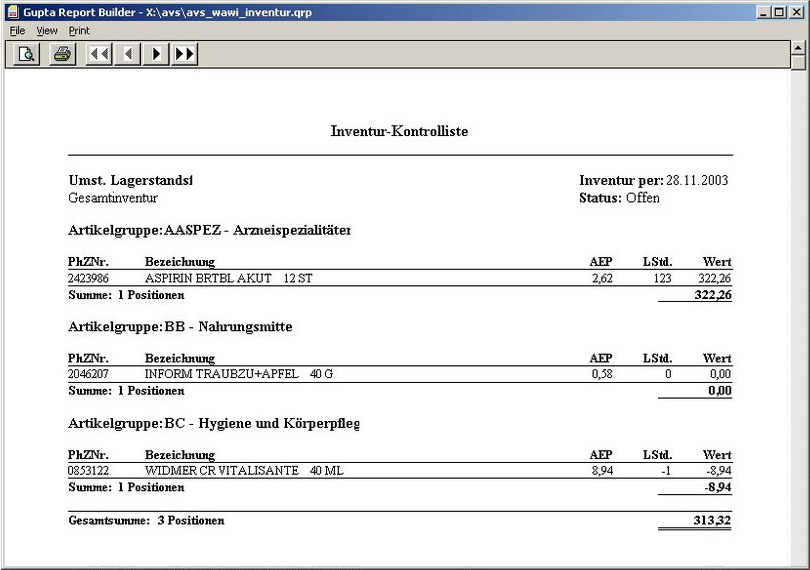Advance to the next report page
Image resolution: width=810 pixels, height=570 pixels.
coord(156,54)
